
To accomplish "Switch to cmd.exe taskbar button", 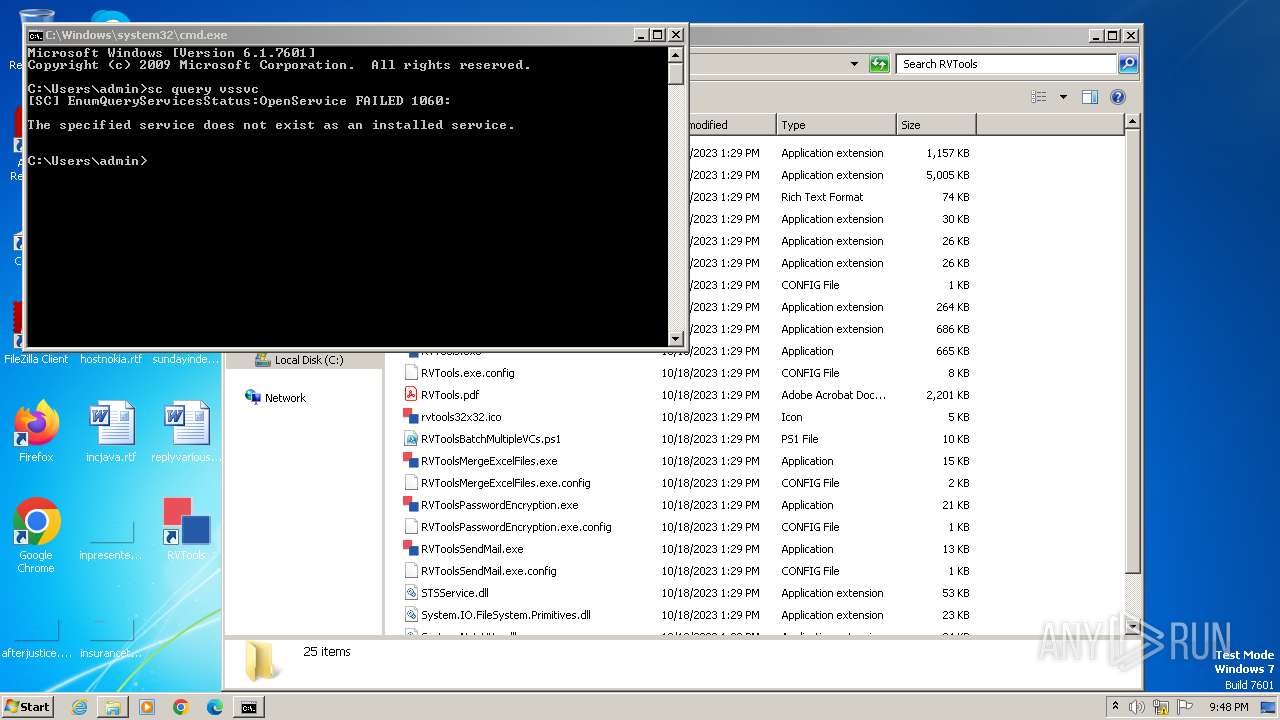I will coord(249,707).
